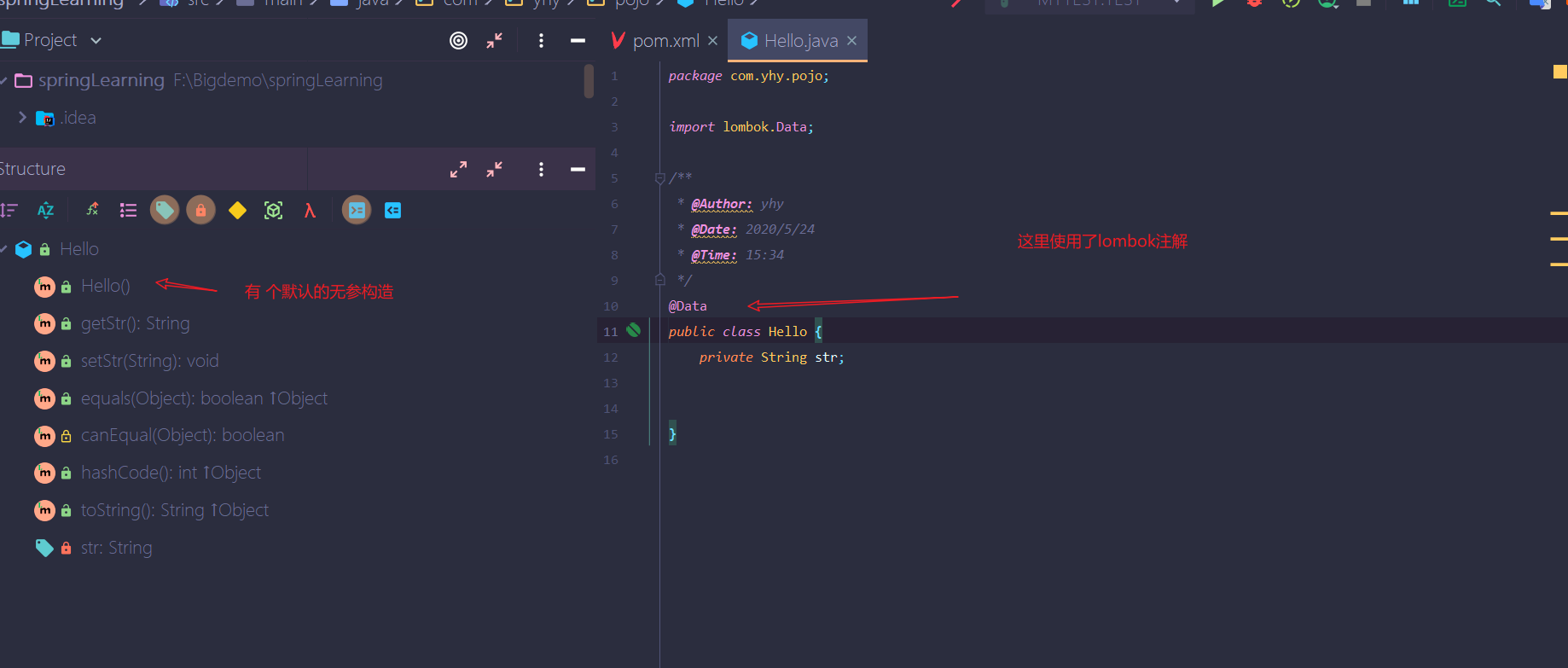Screen dimensions: 1568x668
Task: Open the Structure panel options menu
Action: (x=541, y=169)
